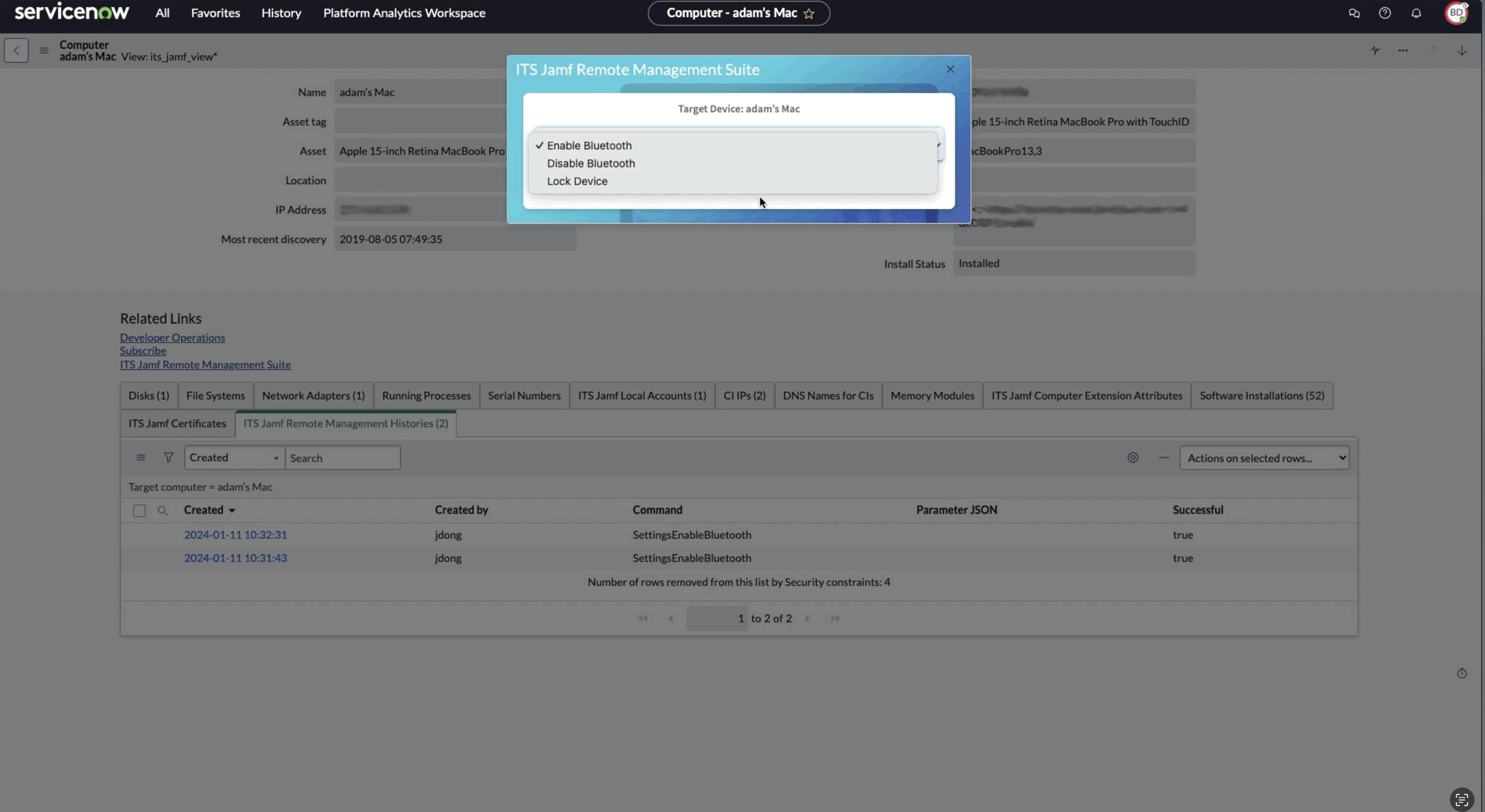Go to next page of list
1485x812 pixels.
click(x=807, y=618)
